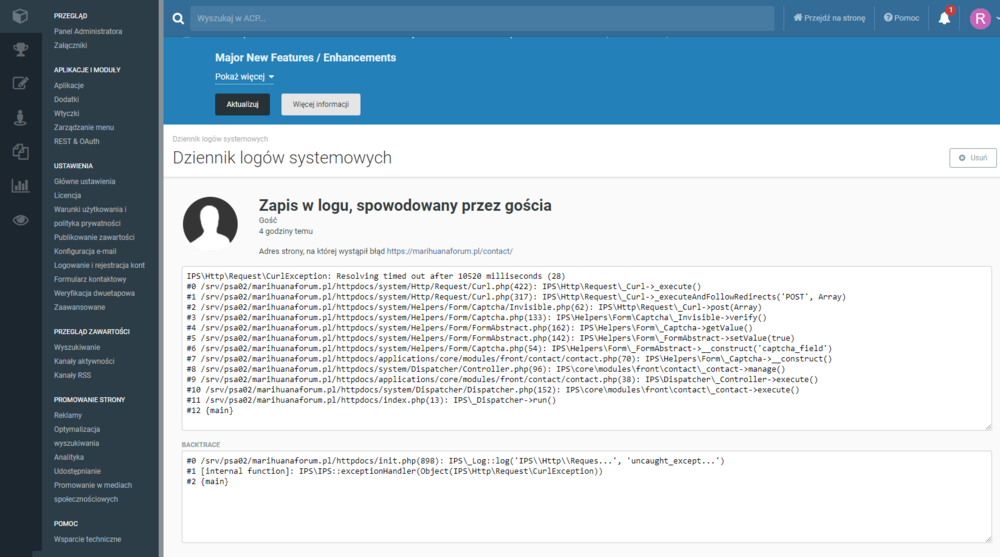Click the 'Usuń' delete button

[972, 158]
